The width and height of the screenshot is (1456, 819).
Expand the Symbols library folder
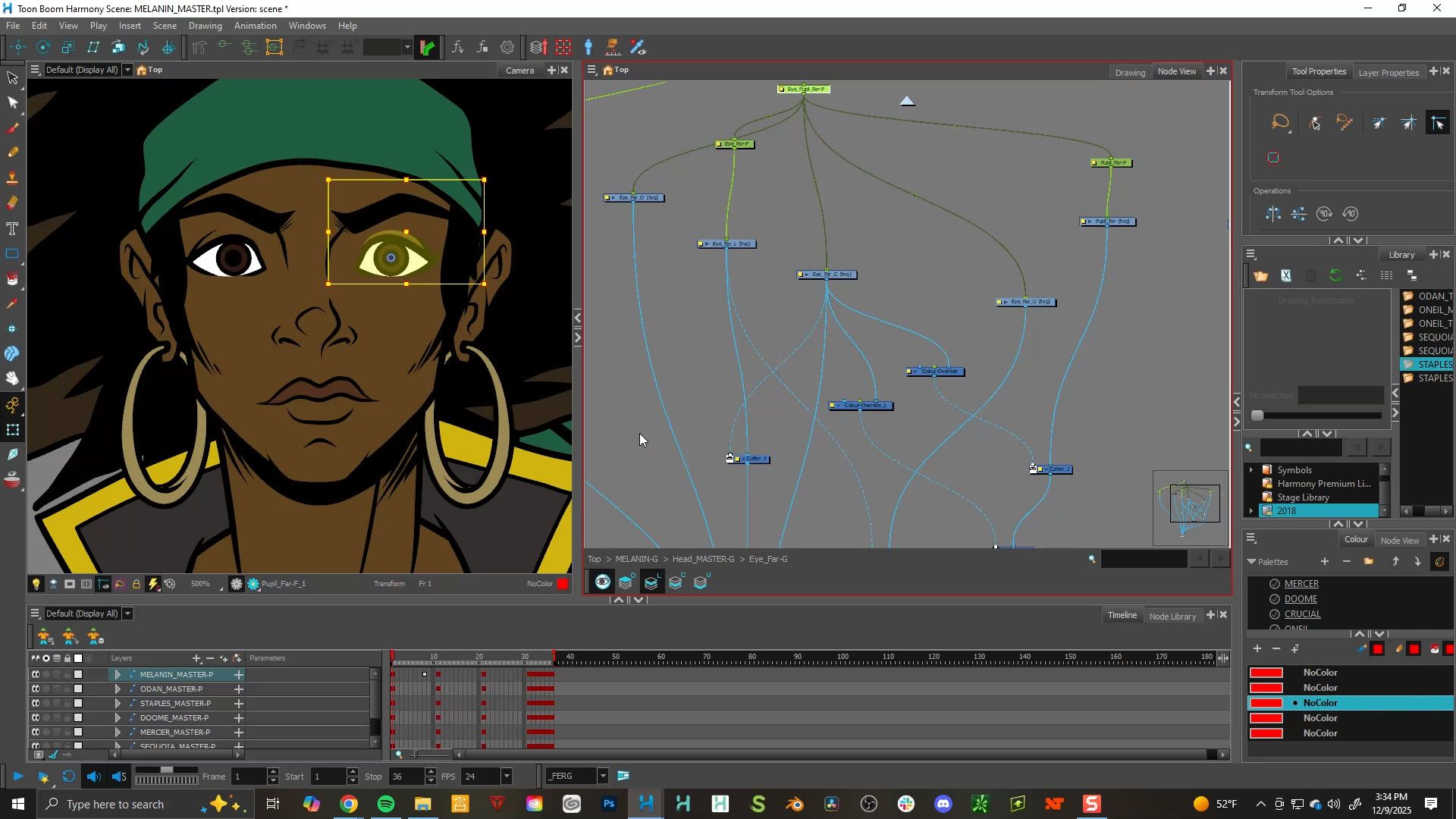click(1251, 470)
